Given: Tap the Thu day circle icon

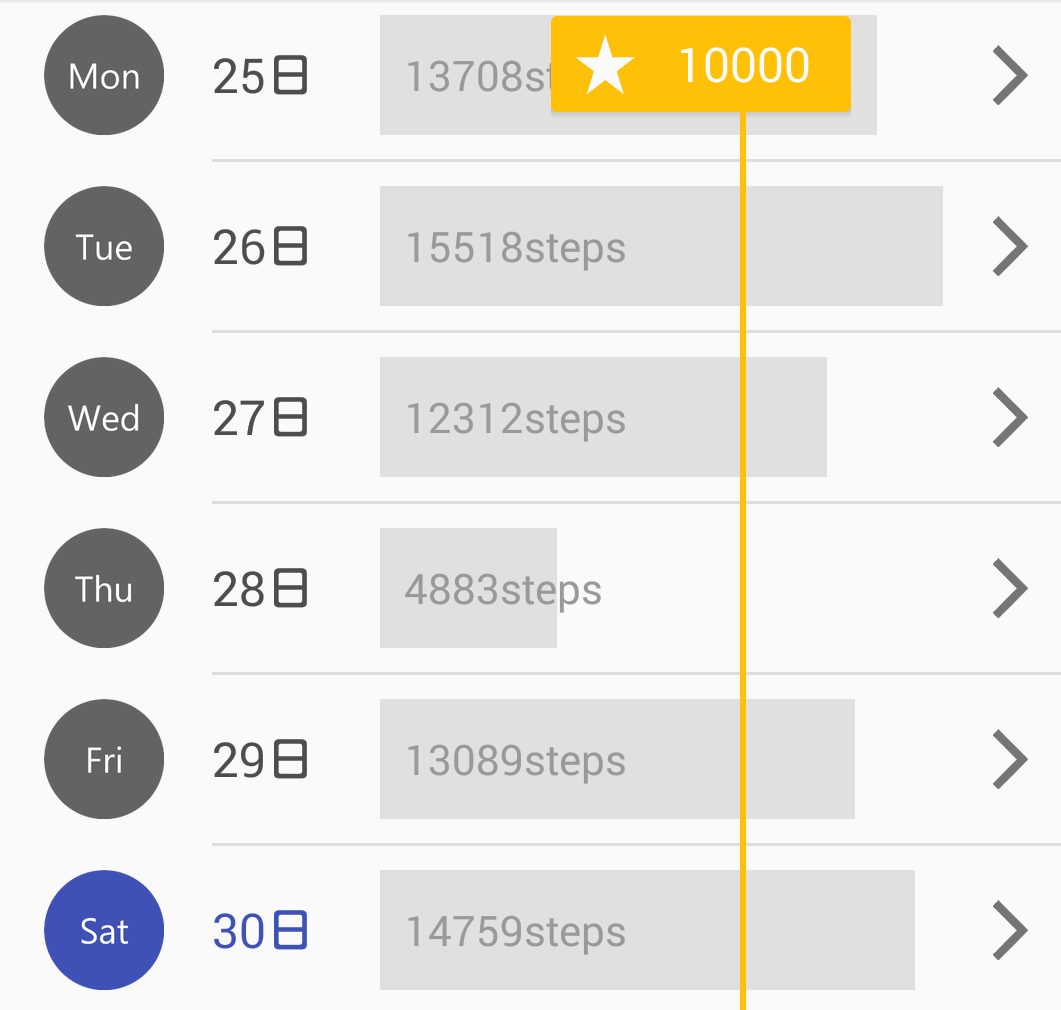Looking at the screenshot, I should [x=104, y=588].
